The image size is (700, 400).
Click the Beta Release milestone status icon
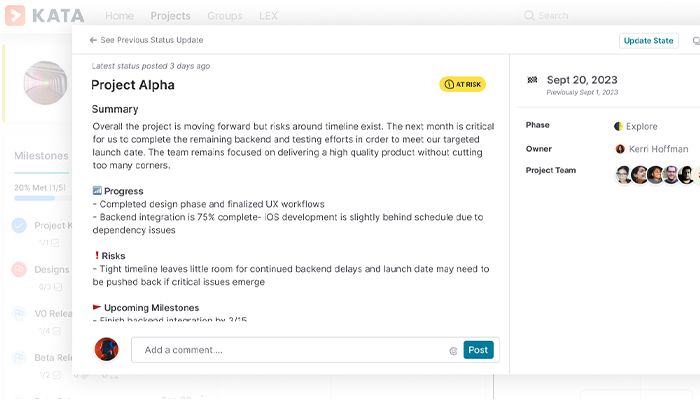pyautogui.click(x=19, y=357)
